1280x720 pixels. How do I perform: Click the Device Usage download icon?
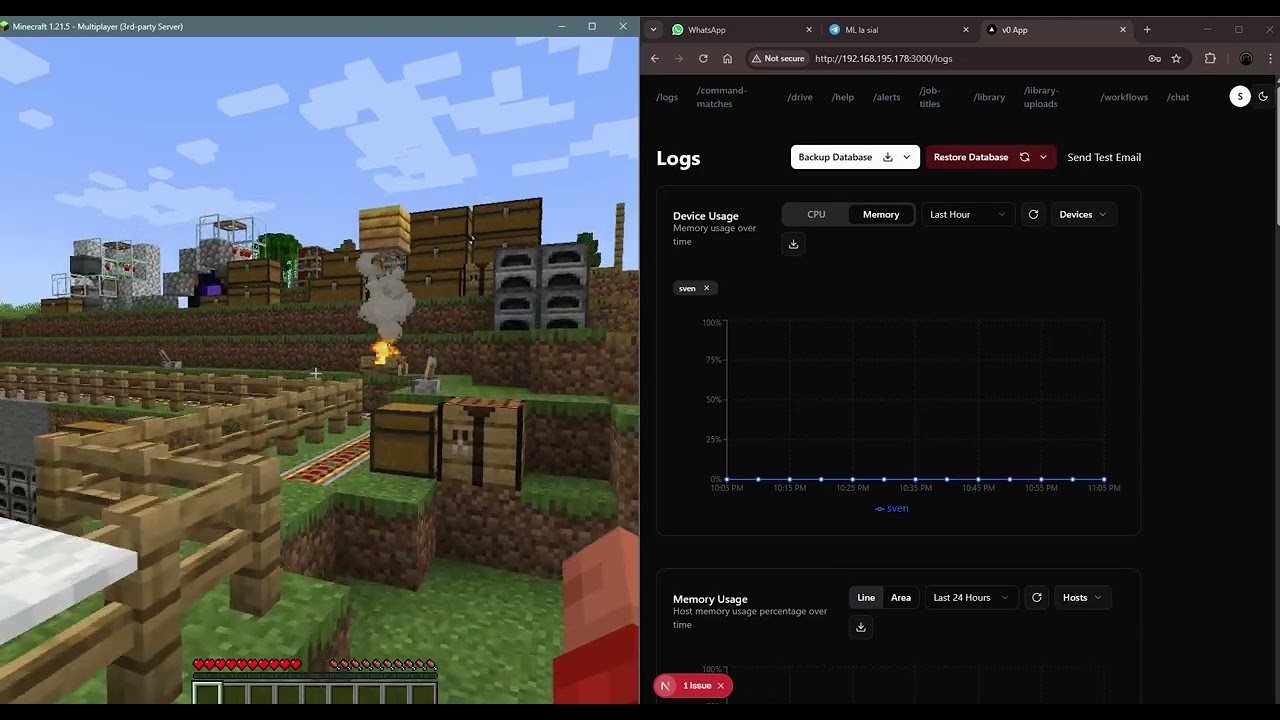coord(793,244)
